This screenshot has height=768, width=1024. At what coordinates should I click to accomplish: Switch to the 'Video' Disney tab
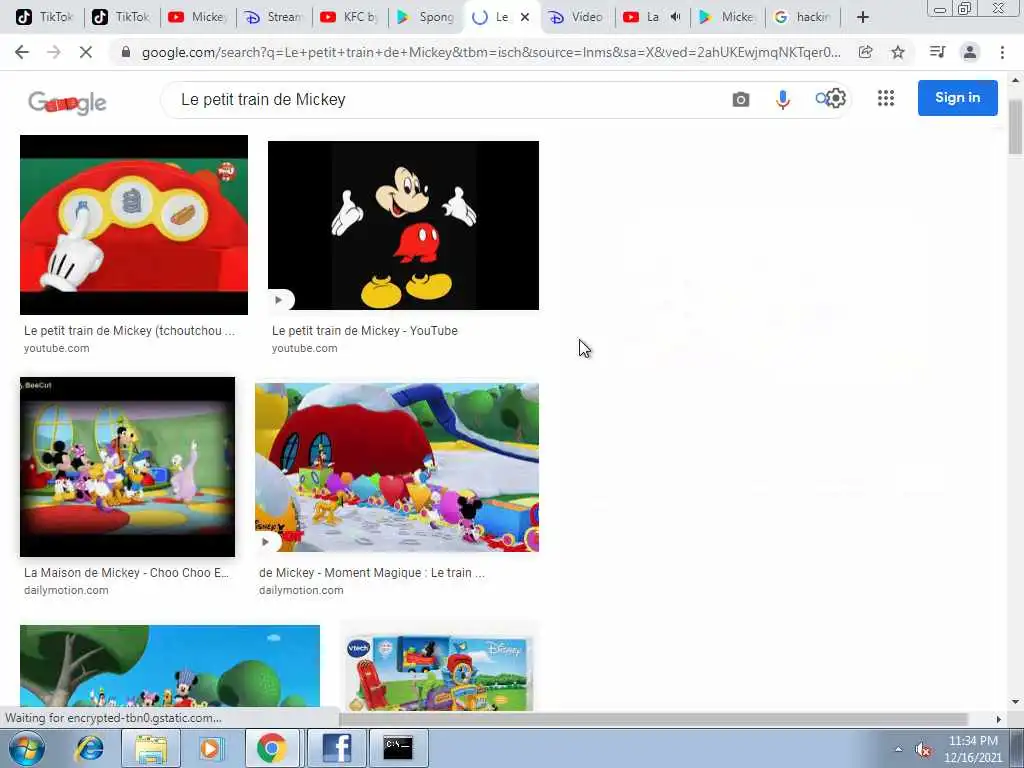[x=577, y=17]
